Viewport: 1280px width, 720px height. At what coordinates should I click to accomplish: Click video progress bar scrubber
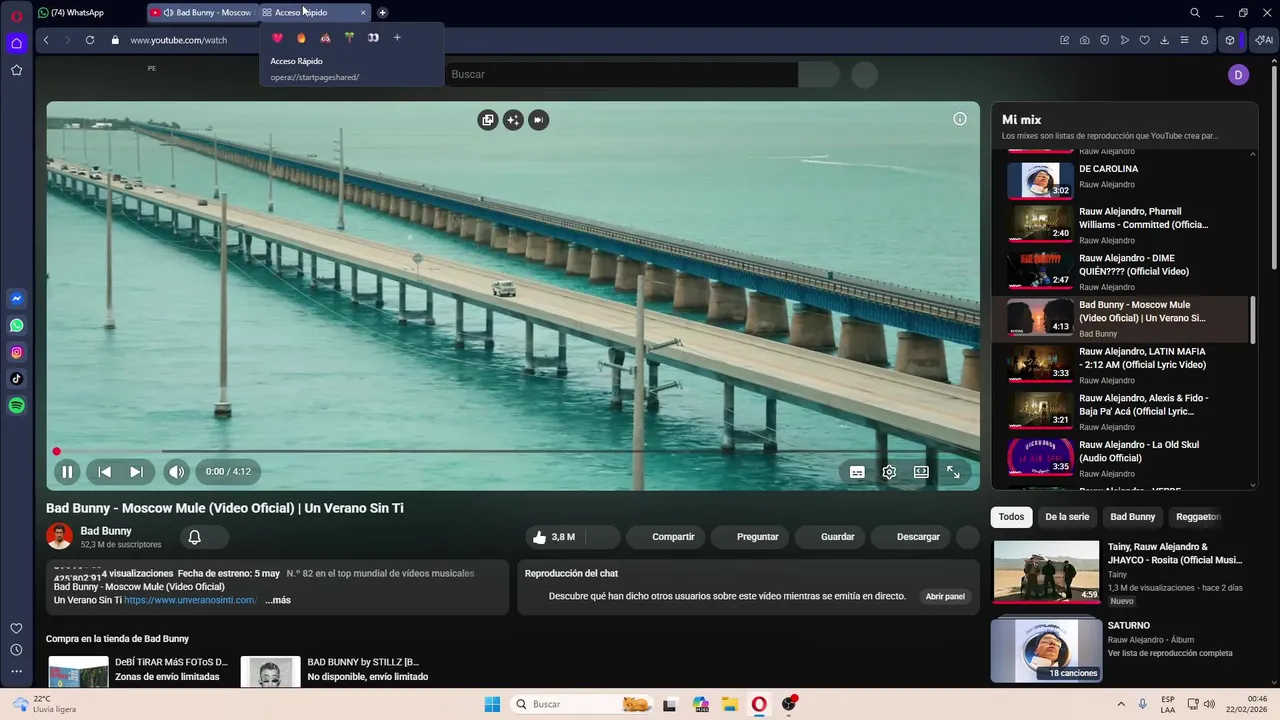click(x=57, y=452)
